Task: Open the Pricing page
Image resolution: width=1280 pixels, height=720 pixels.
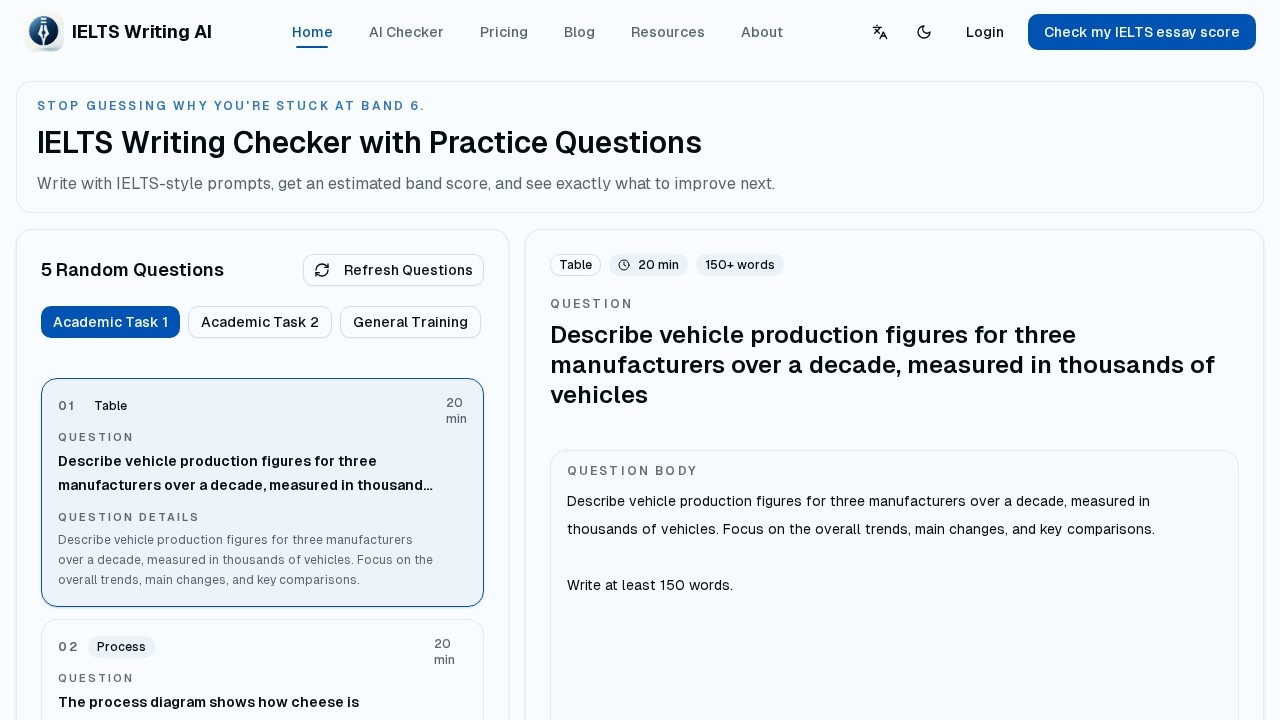Action: (x=504, y=32)
